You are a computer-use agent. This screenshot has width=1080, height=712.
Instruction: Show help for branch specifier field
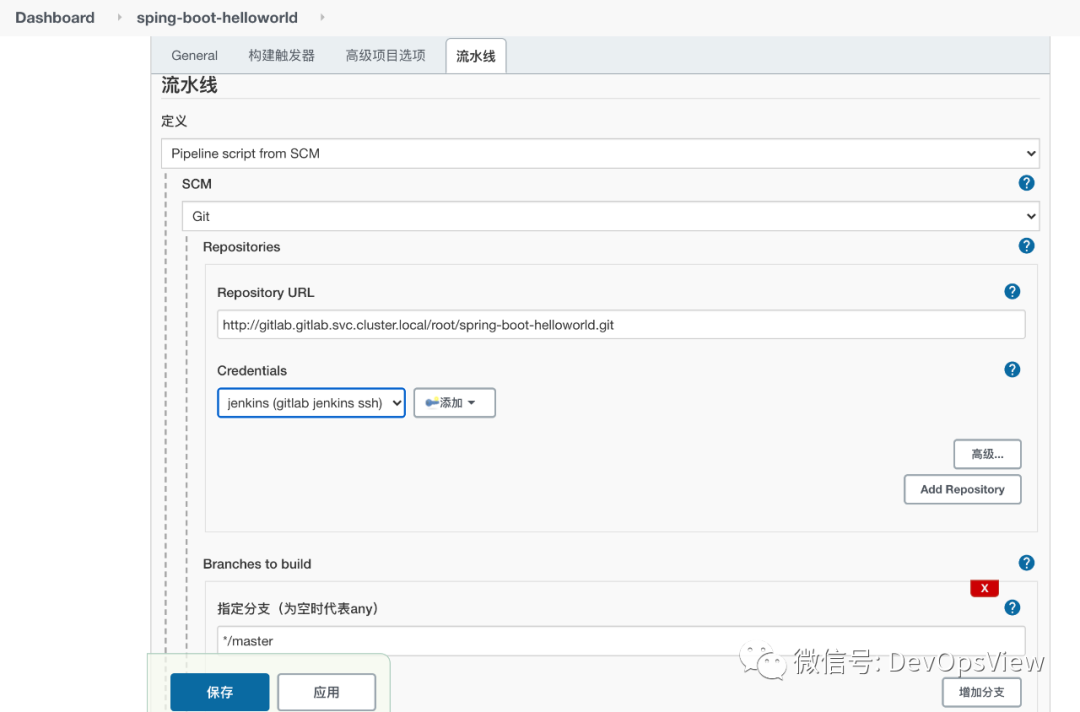point(1012,607)
